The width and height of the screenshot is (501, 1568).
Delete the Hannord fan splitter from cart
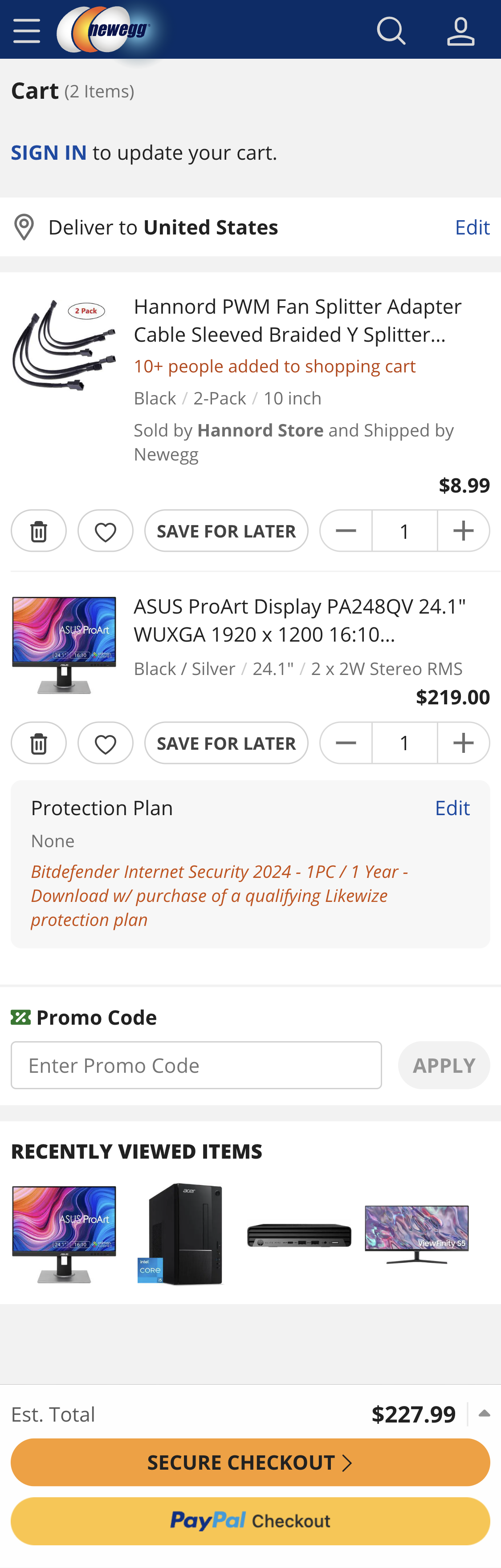tap(38, 530)
